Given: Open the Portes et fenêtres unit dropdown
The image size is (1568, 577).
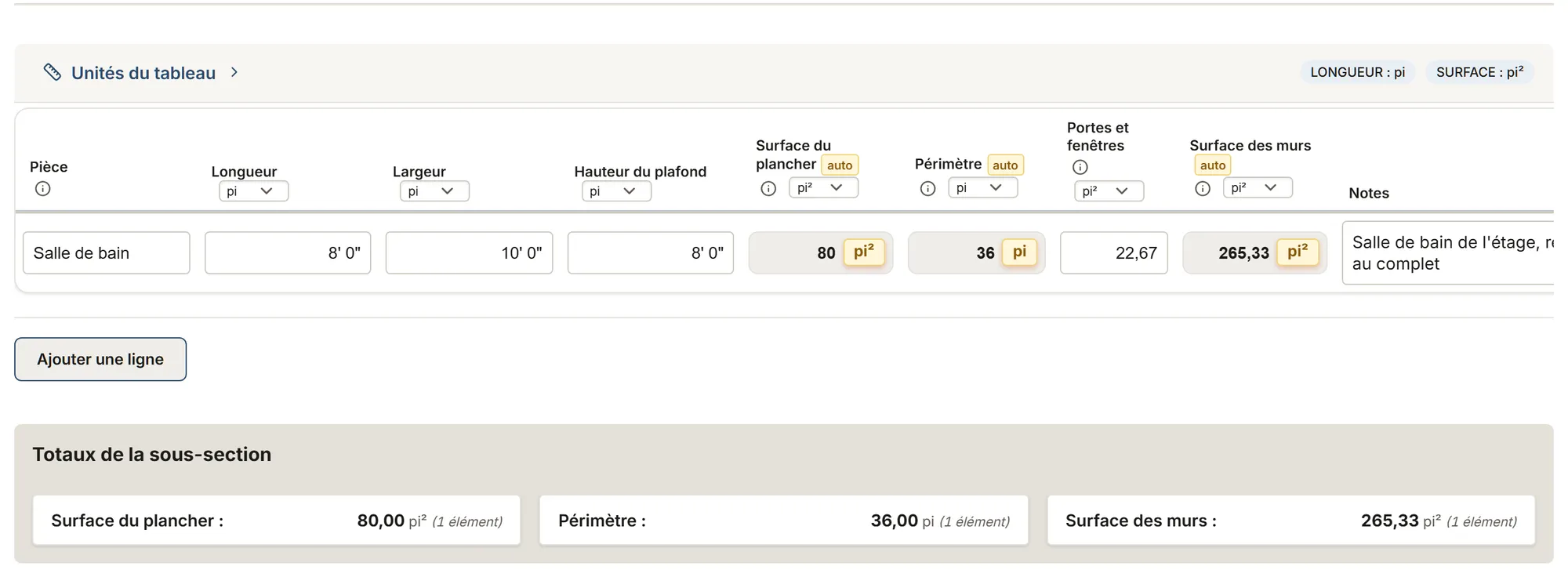Looking at the screenshot, I should (x=1109, y=191).
